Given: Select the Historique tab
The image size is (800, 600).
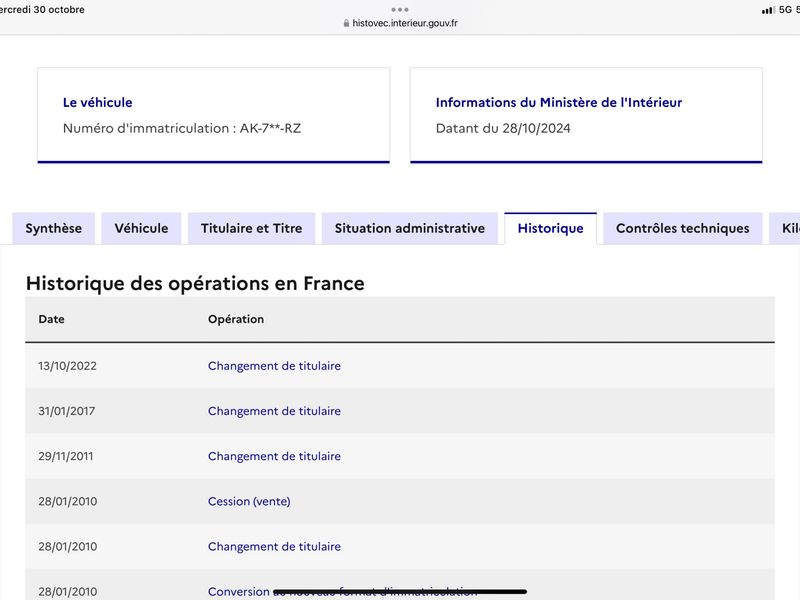Looking at the screenshot, I should [x=551, y=228].
